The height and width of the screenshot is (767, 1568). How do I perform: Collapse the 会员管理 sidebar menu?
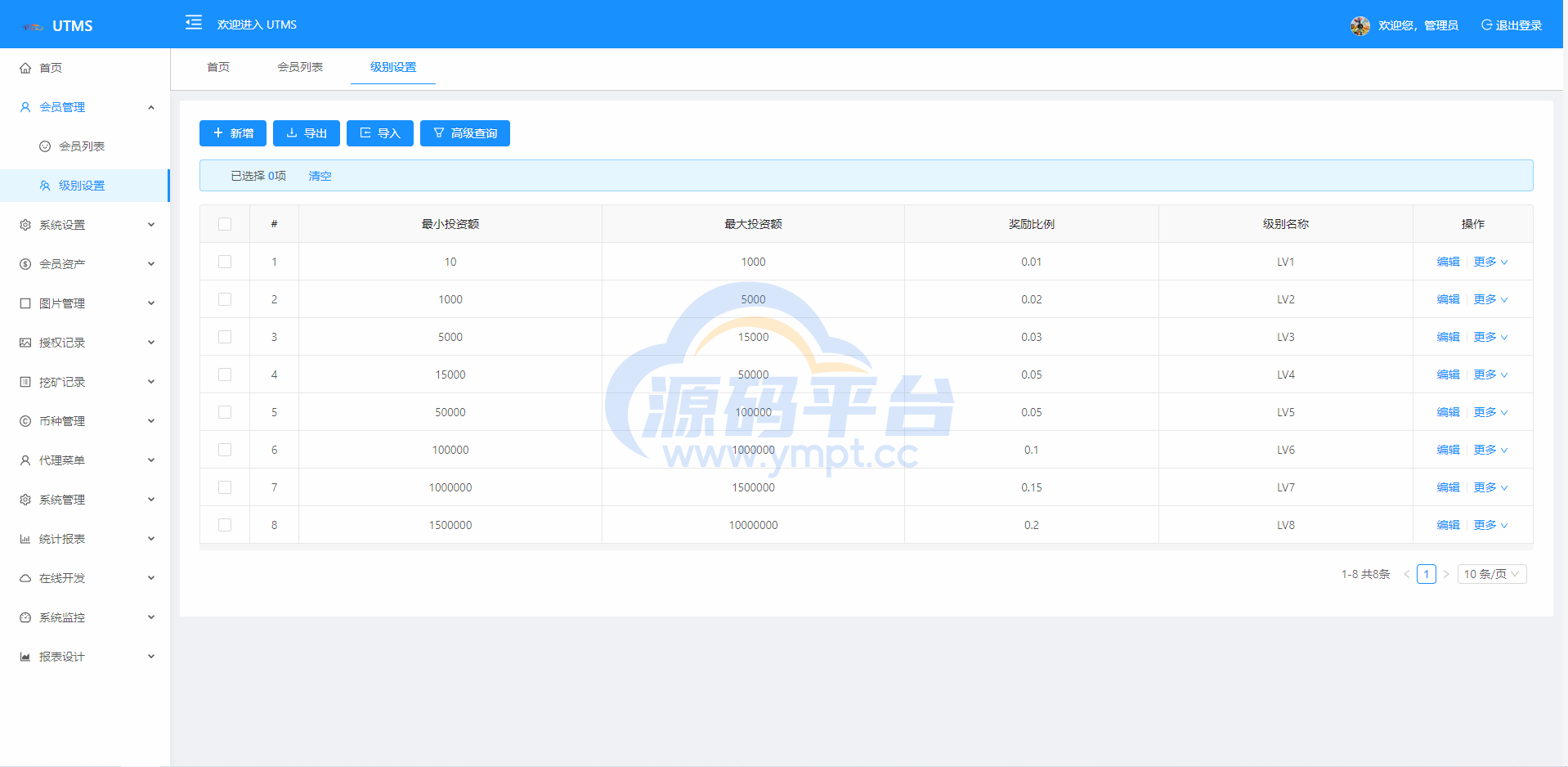coord(151,107)
